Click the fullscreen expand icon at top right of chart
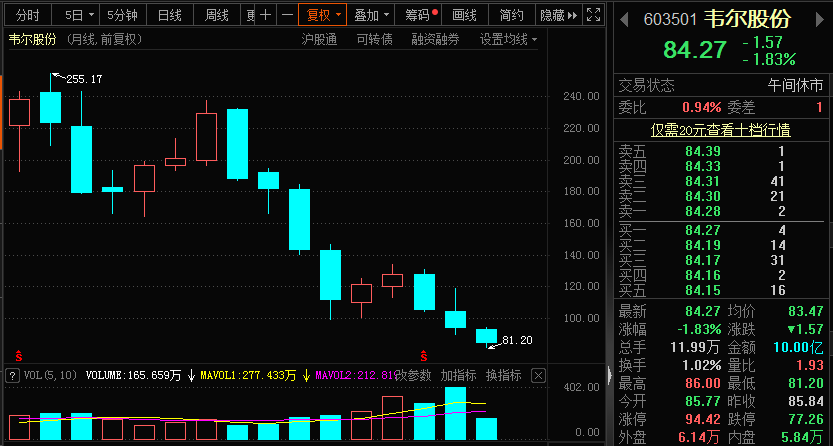The image size is (833, 446). (594, 15)
